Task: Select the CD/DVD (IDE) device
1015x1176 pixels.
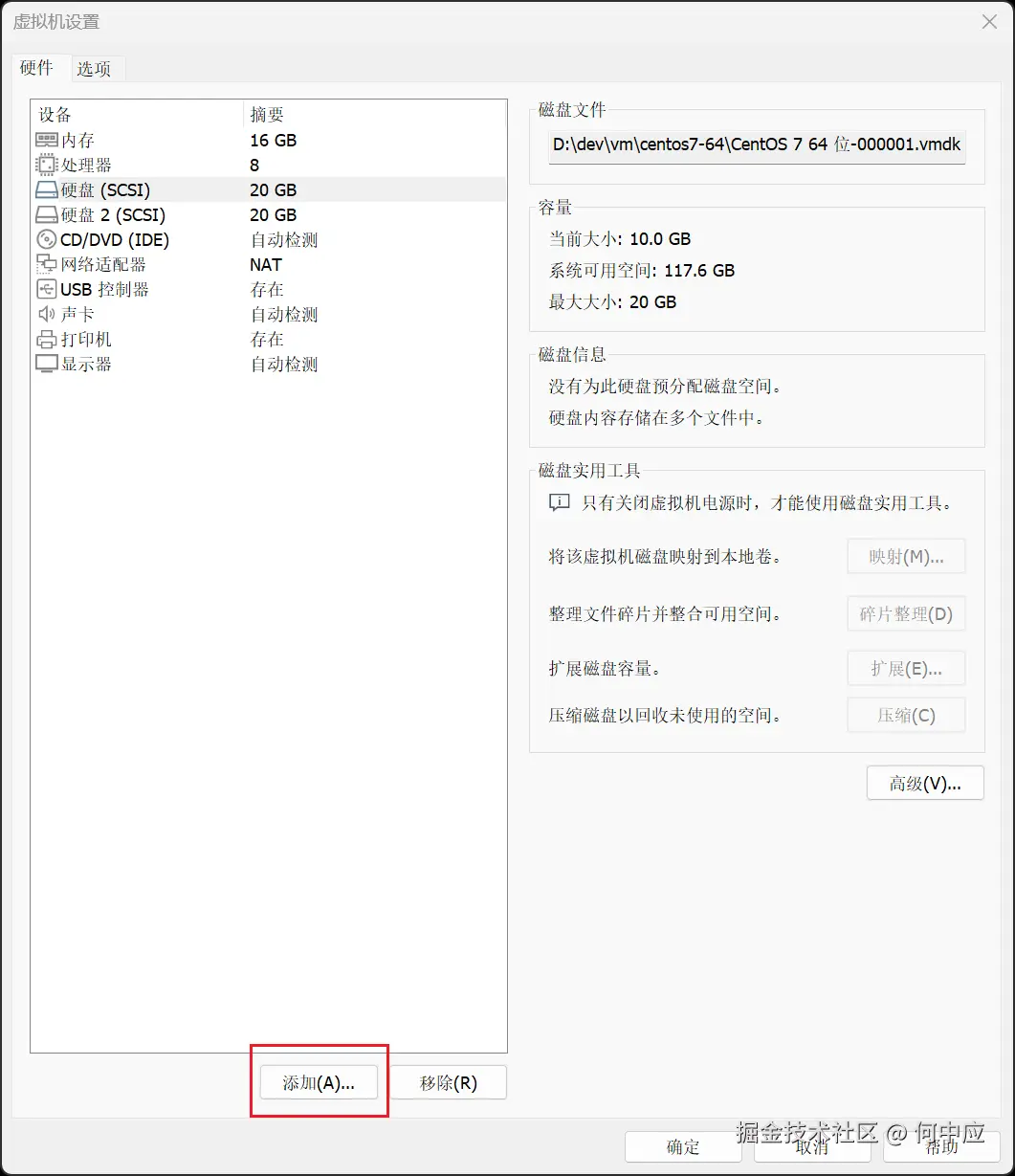Action: point(114,239)
